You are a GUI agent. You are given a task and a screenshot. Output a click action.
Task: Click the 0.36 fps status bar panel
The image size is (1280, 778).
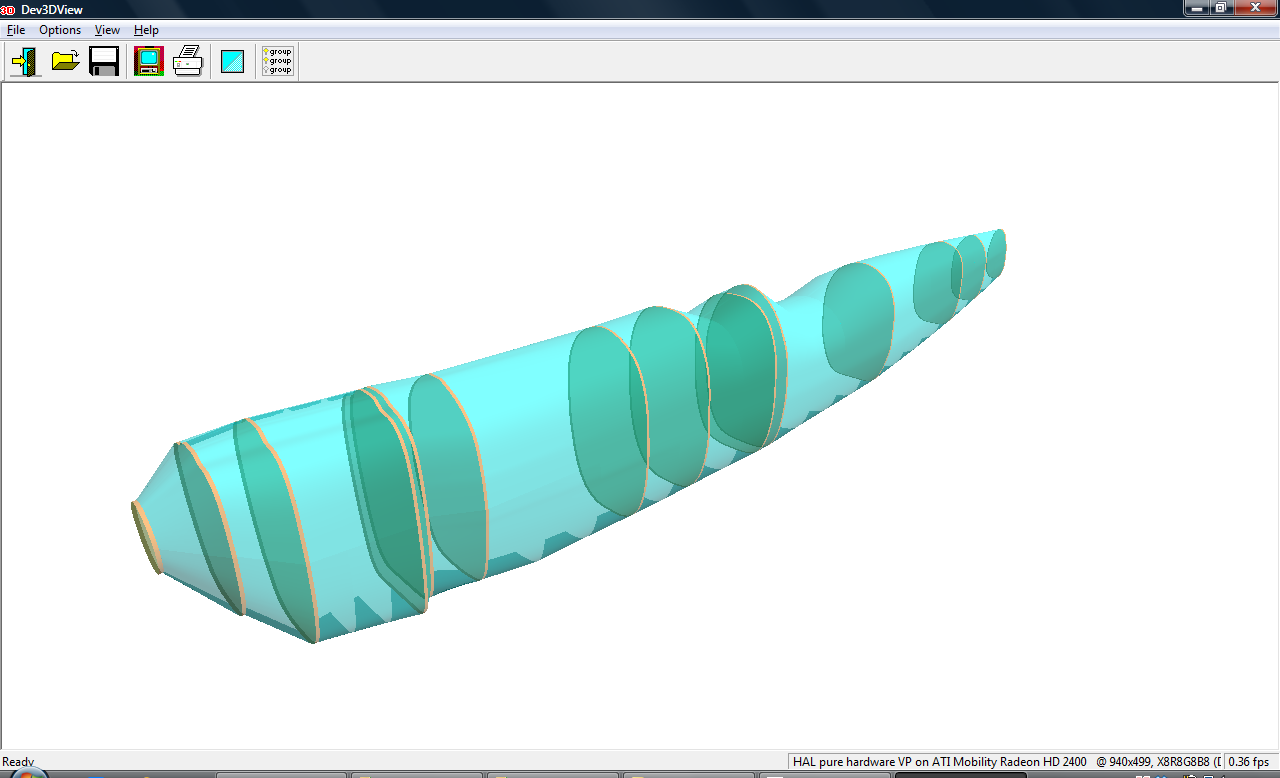click(x=1248, y=762)
